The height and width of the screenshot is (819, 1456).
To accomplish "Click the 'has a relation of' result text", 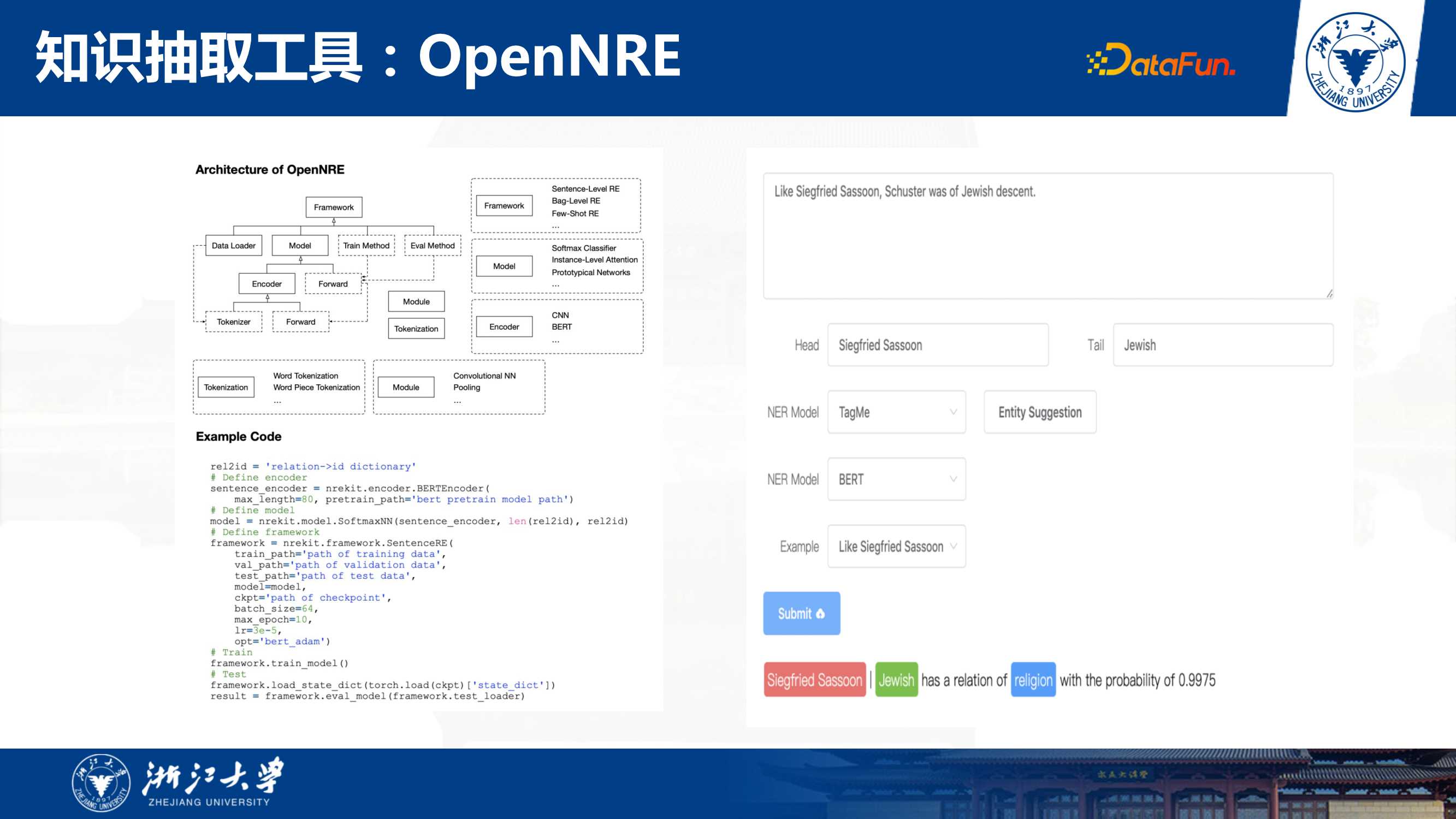I will pos(964,680).
